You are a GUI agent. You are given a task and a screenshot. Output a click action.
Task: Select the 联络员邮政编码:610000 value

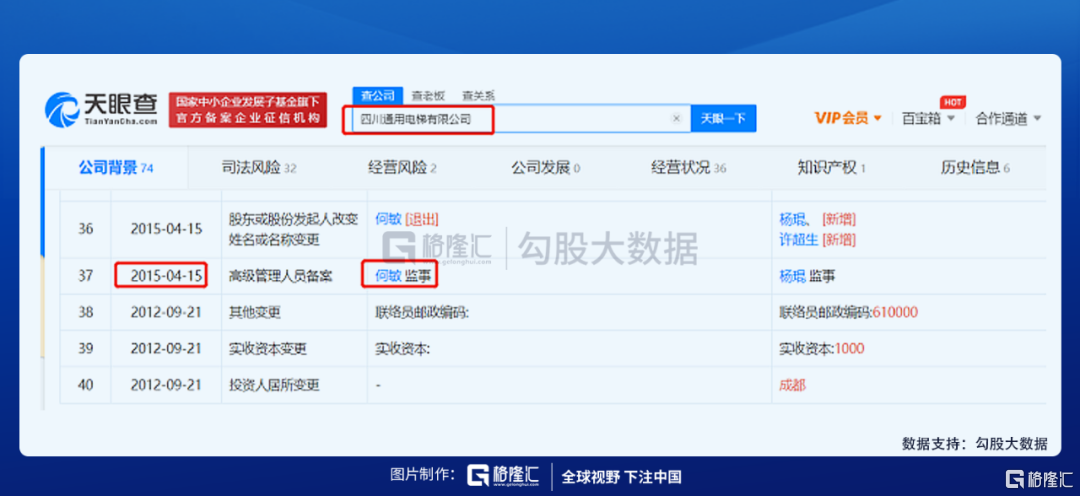coord(848,312)
